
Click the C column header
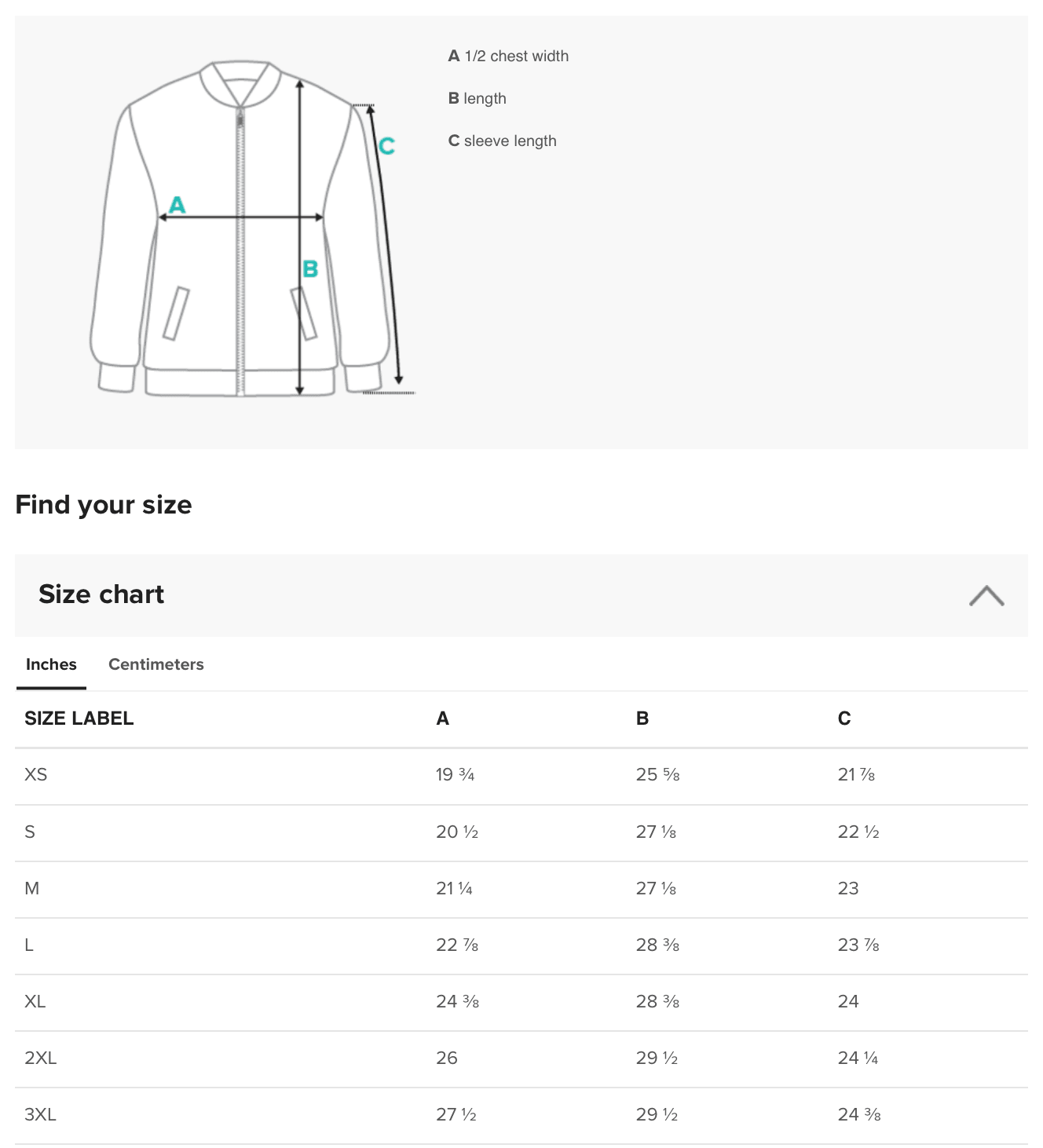(844, 718)
